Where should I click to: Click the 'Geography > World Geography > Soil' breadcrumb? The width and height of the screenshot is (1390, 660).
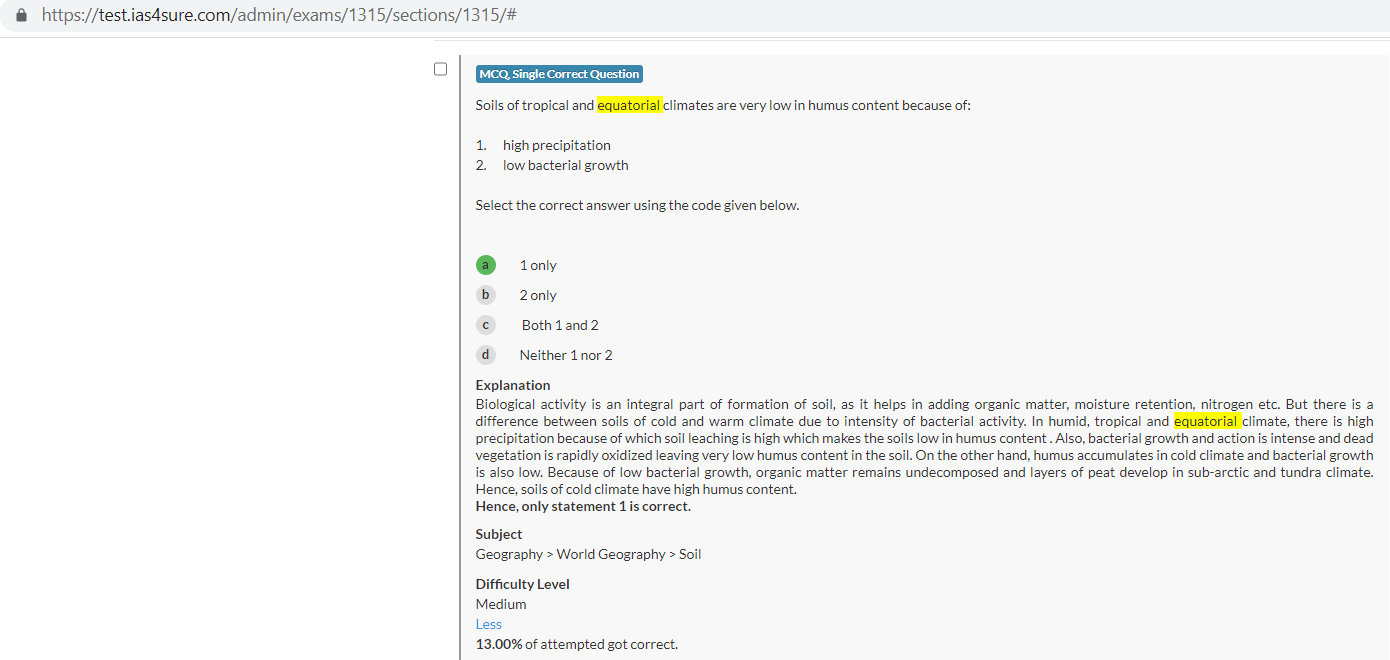pos(588,554)
